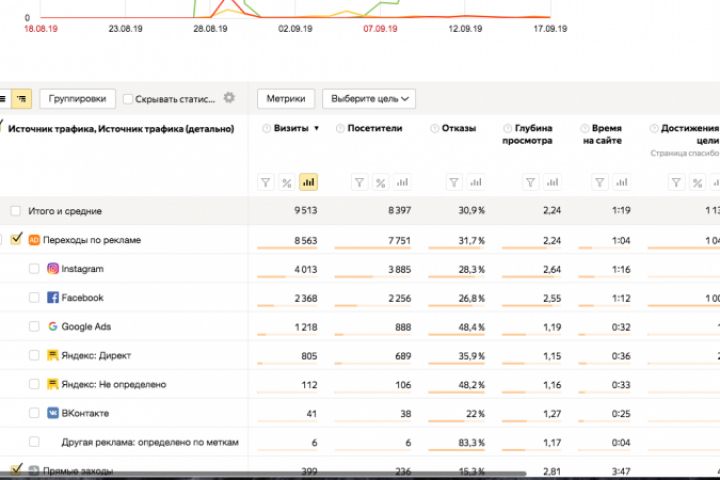
Task: Enable the Скрывать статистику checkbox
Action: 128,99
